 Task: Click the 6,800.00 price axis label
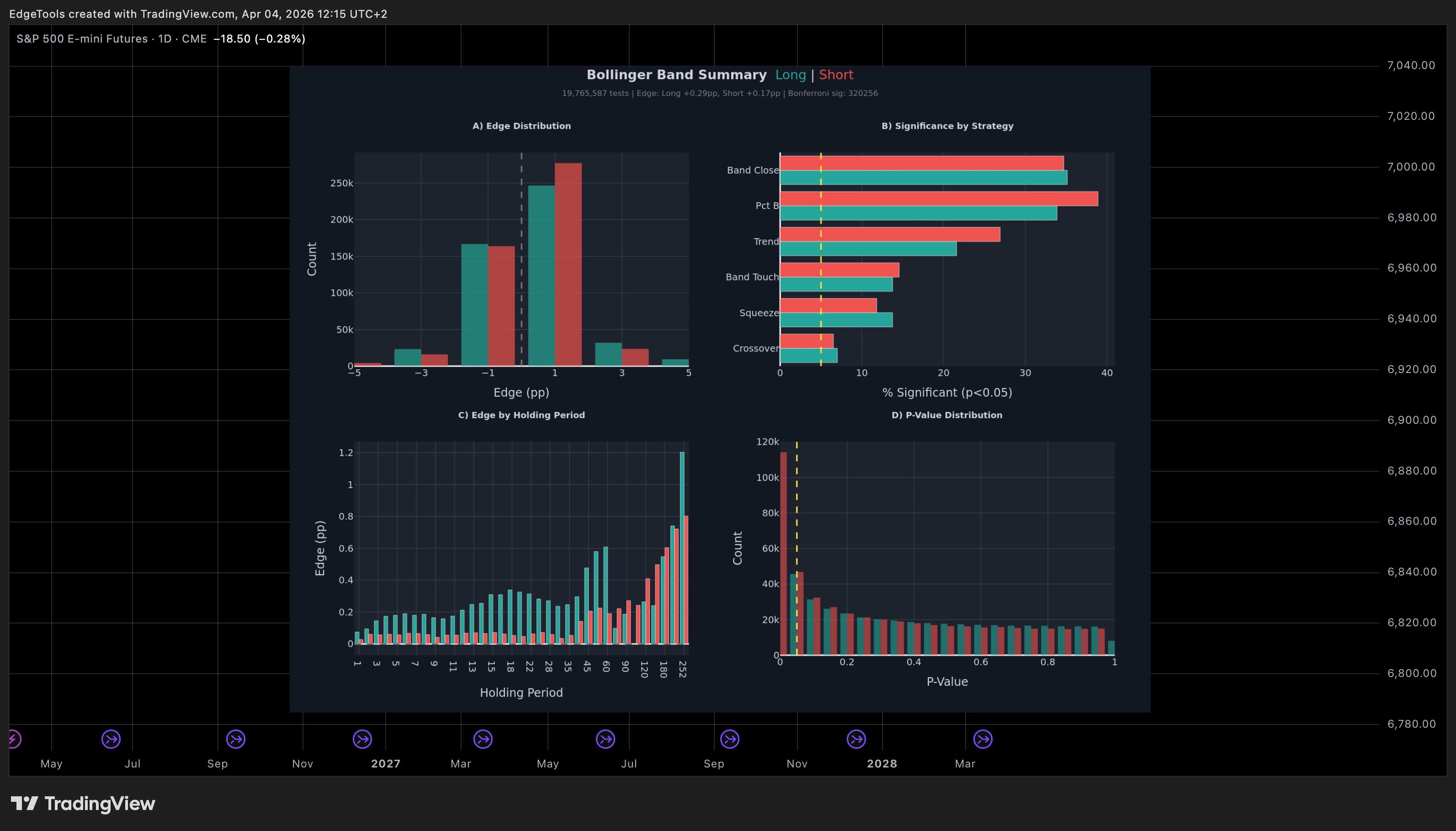1412,673
